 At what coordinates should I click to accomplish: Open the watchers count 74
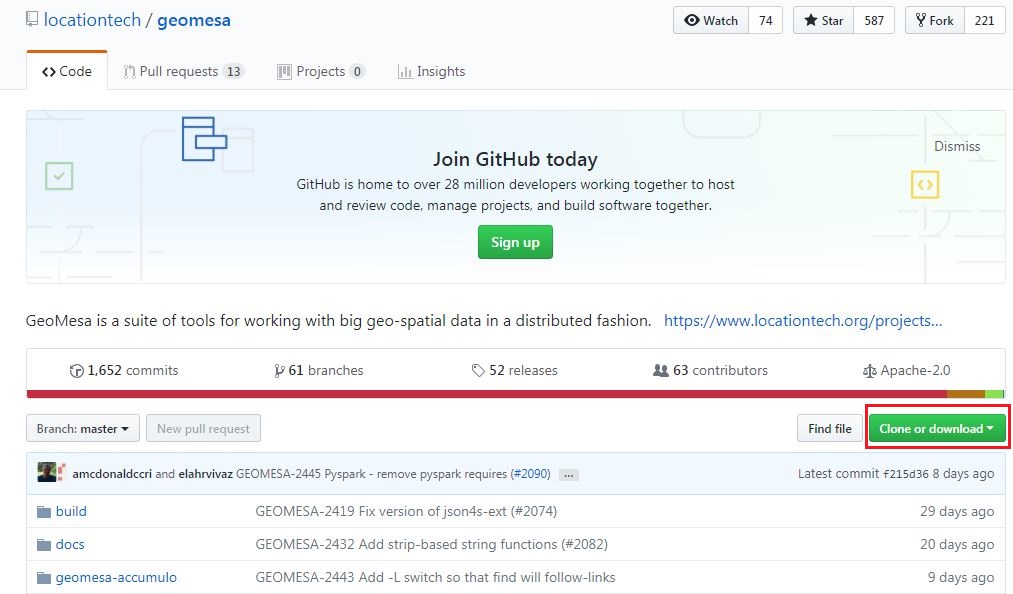click(766, 20)
